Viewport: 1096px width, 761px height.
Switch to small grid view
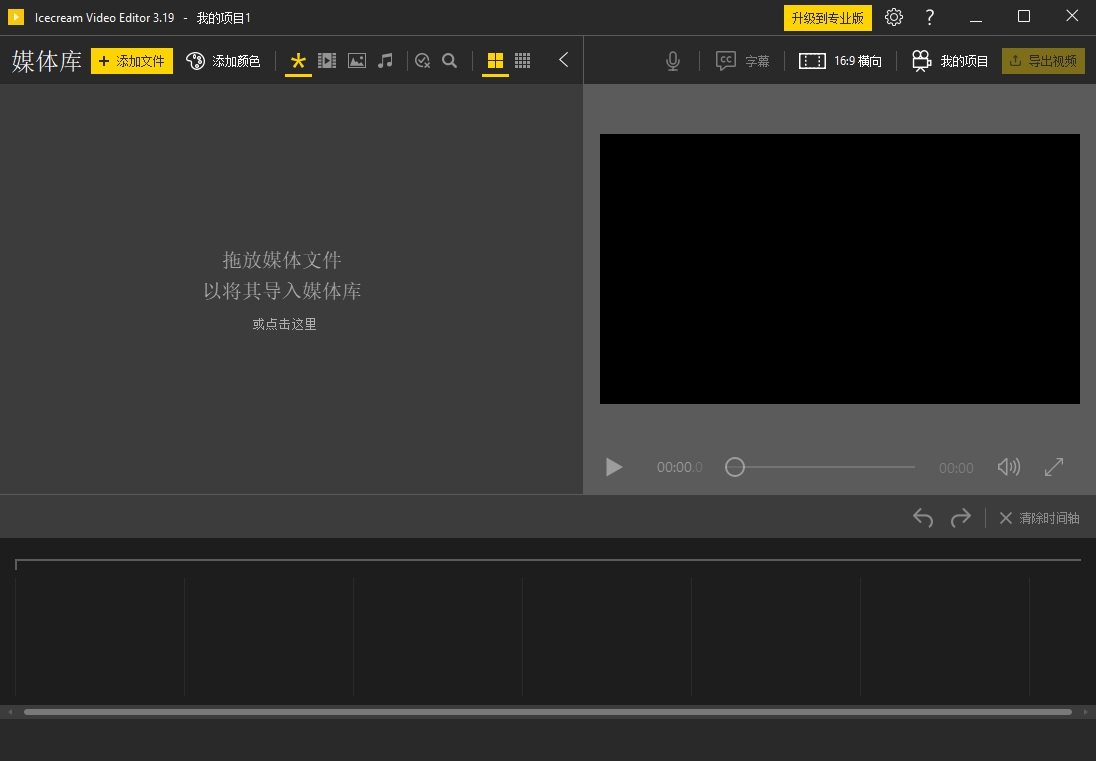tap(522, 61)
